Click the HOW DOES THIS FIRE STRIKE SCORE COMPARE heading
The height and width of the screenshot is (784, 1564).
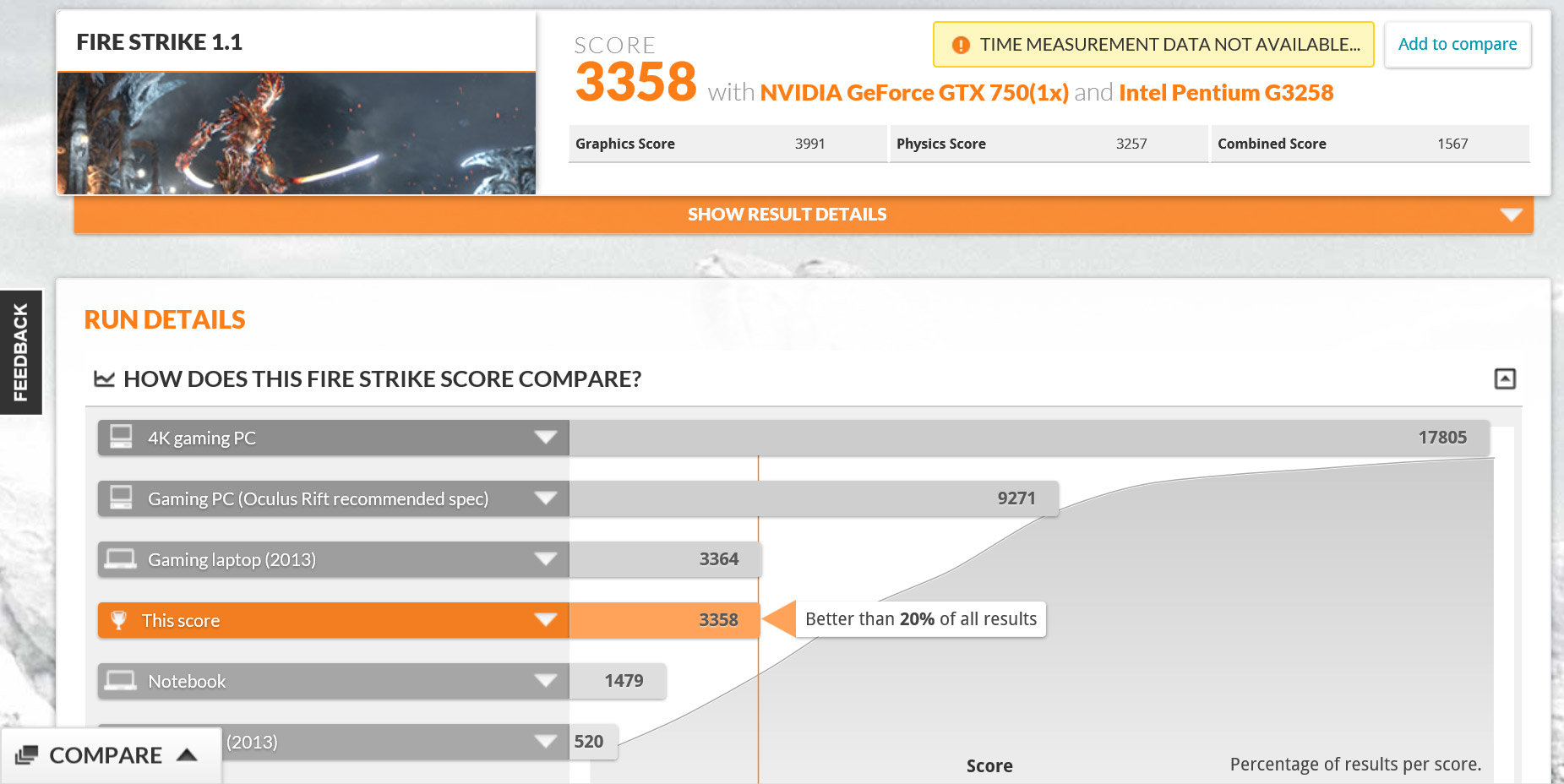(x=383, y=378)
